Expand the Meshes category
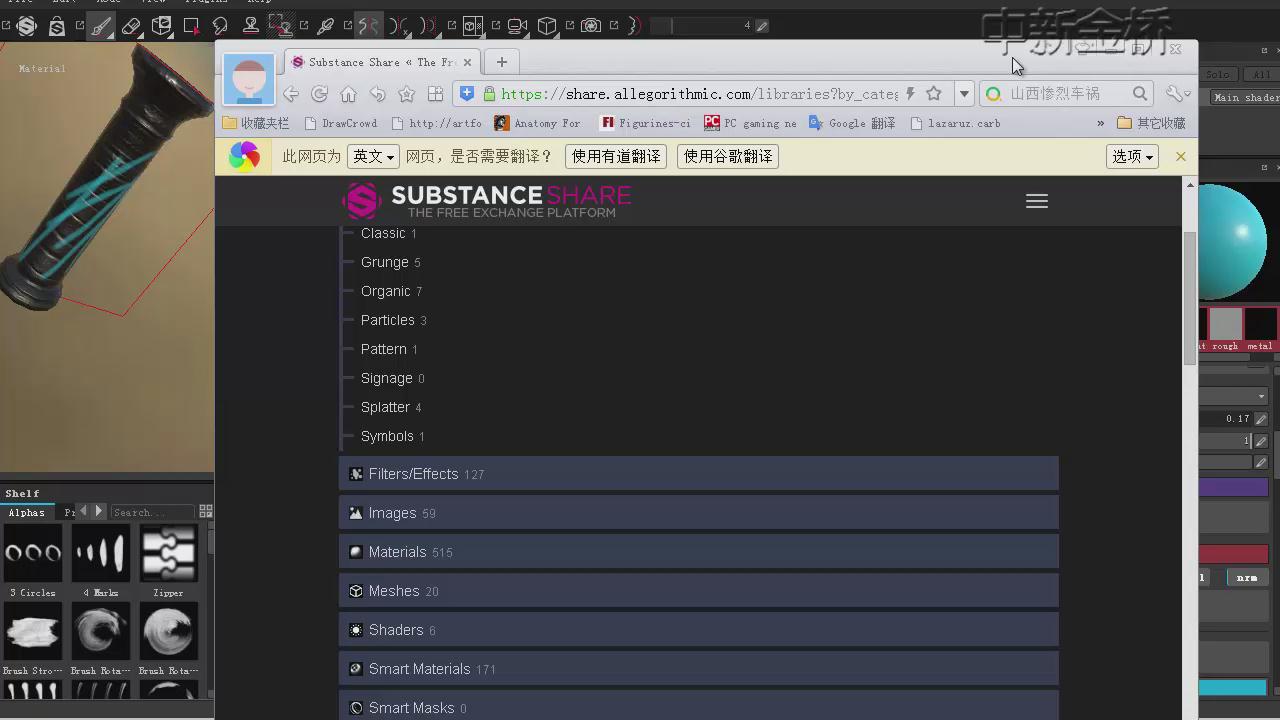 pyautogui.click(x=698, y=591)
